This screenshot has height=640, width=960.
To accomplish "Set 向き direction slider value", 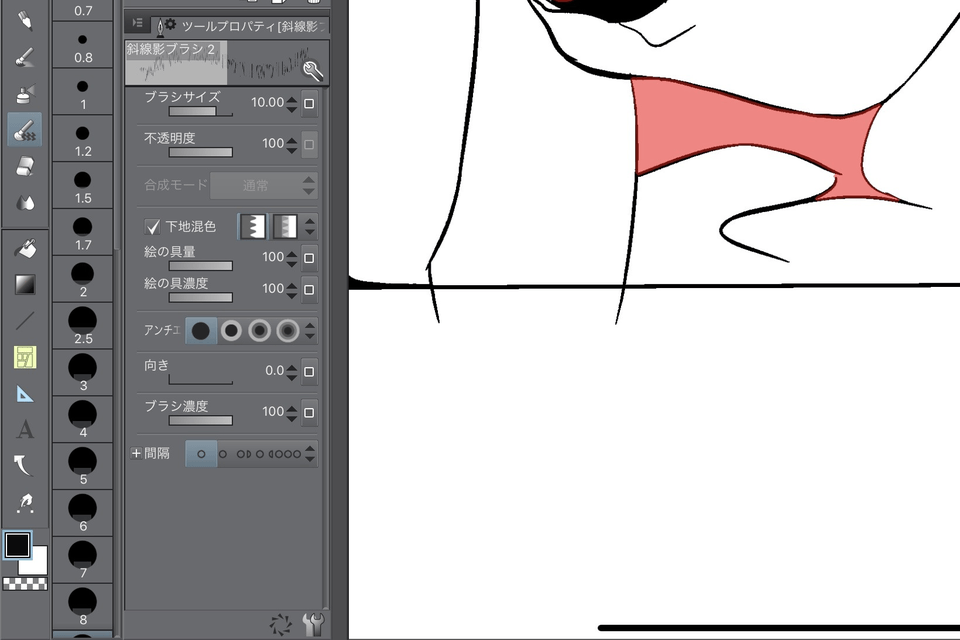I will click(201, 380).
